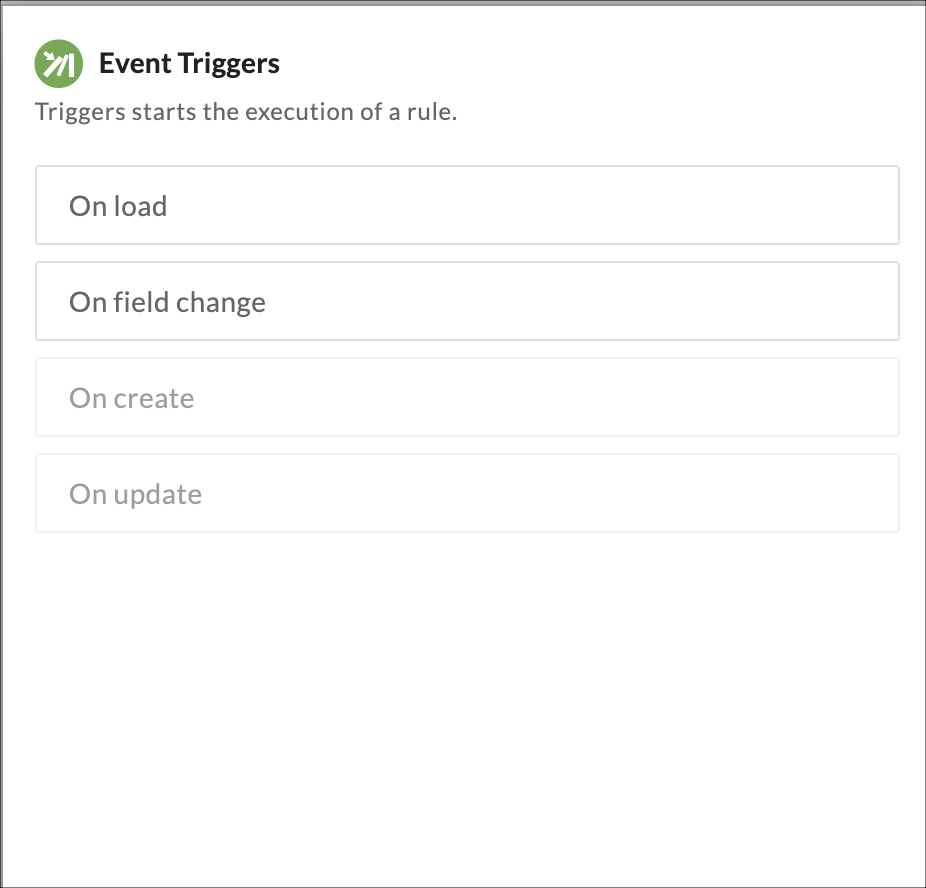Screen dimensions: 926x888
Task: Choose the On field change trigger
Action: [x=467, y=301]
